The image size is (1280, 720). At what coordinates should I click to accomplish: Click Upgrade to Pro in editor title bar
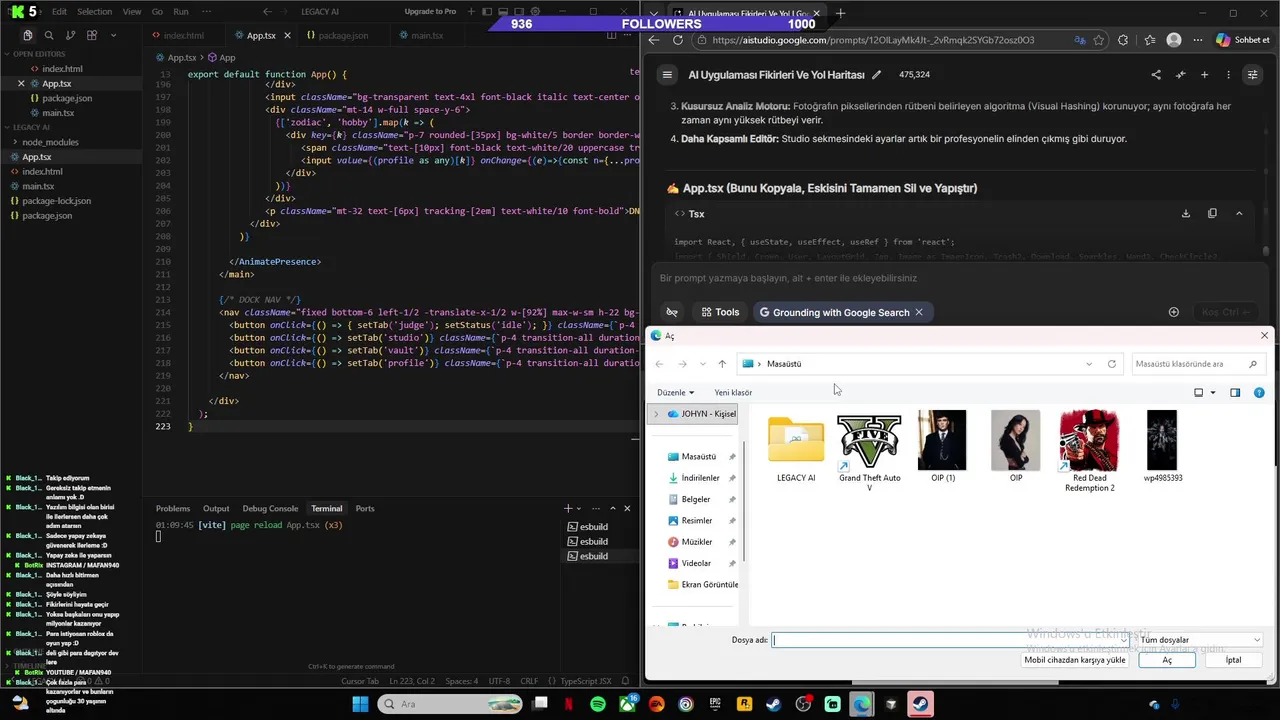(430, 12)
